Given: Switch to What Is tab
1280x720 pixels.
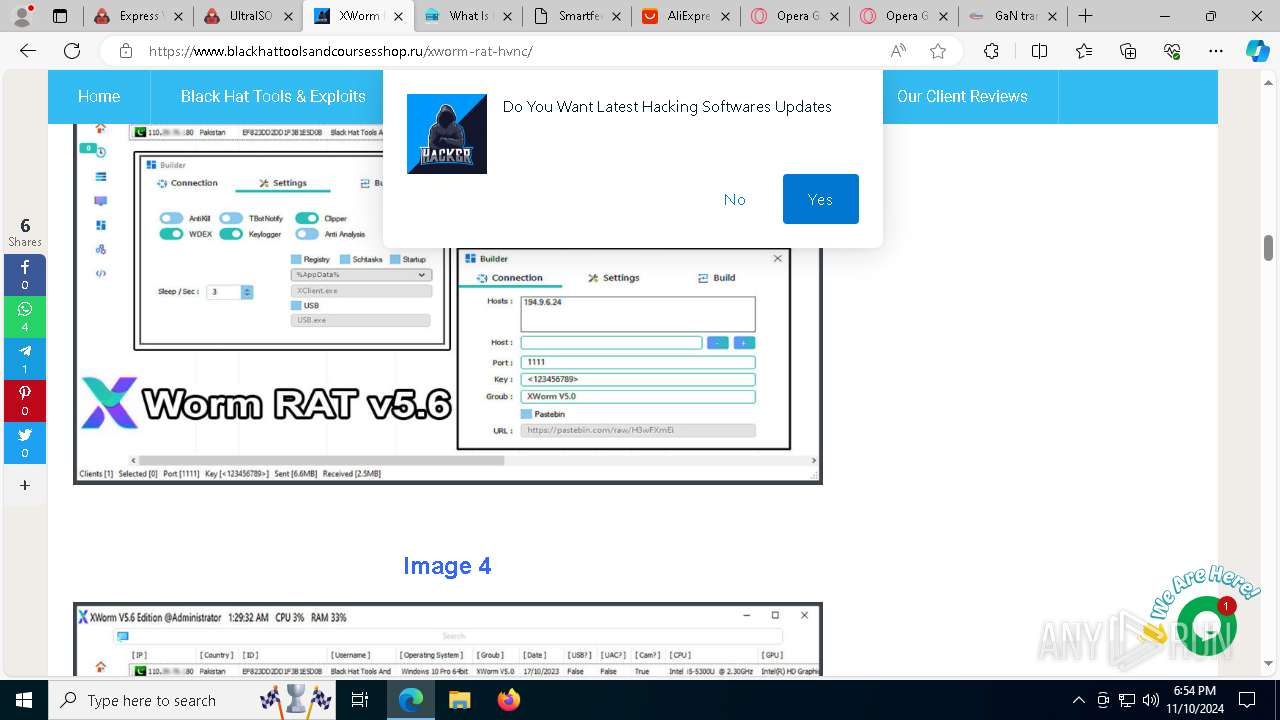Looking at the screenshot, I should click(x=467, y=16).
